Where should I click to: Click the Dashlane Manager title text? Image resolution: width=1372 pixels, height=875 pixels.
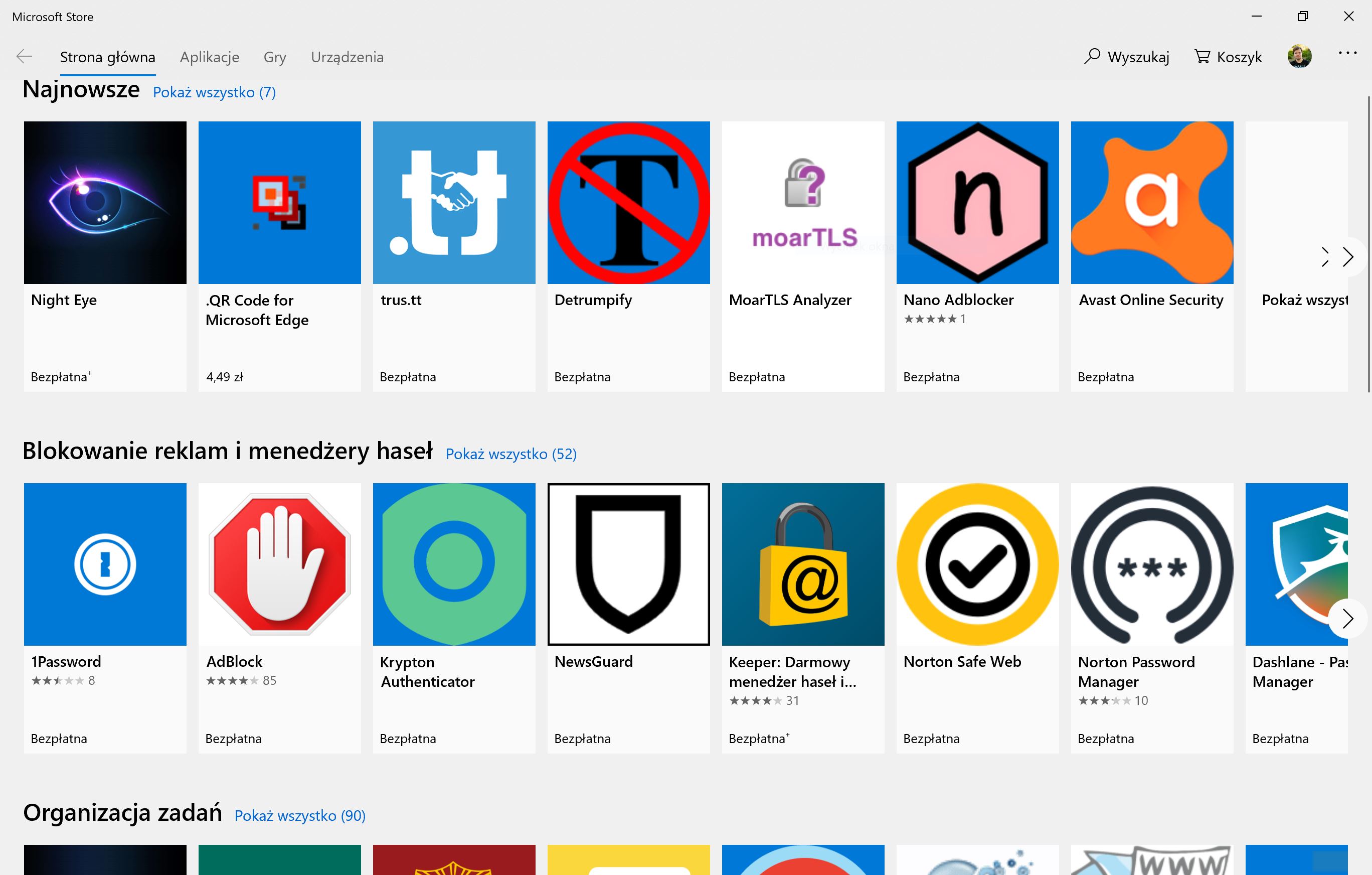1300,671
